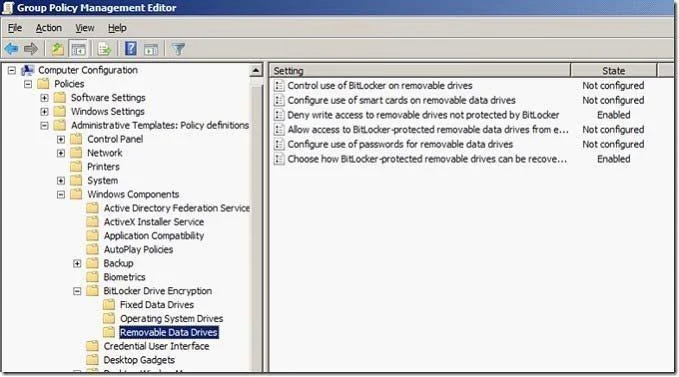Expand the Control Panel node

pos(61,139)
